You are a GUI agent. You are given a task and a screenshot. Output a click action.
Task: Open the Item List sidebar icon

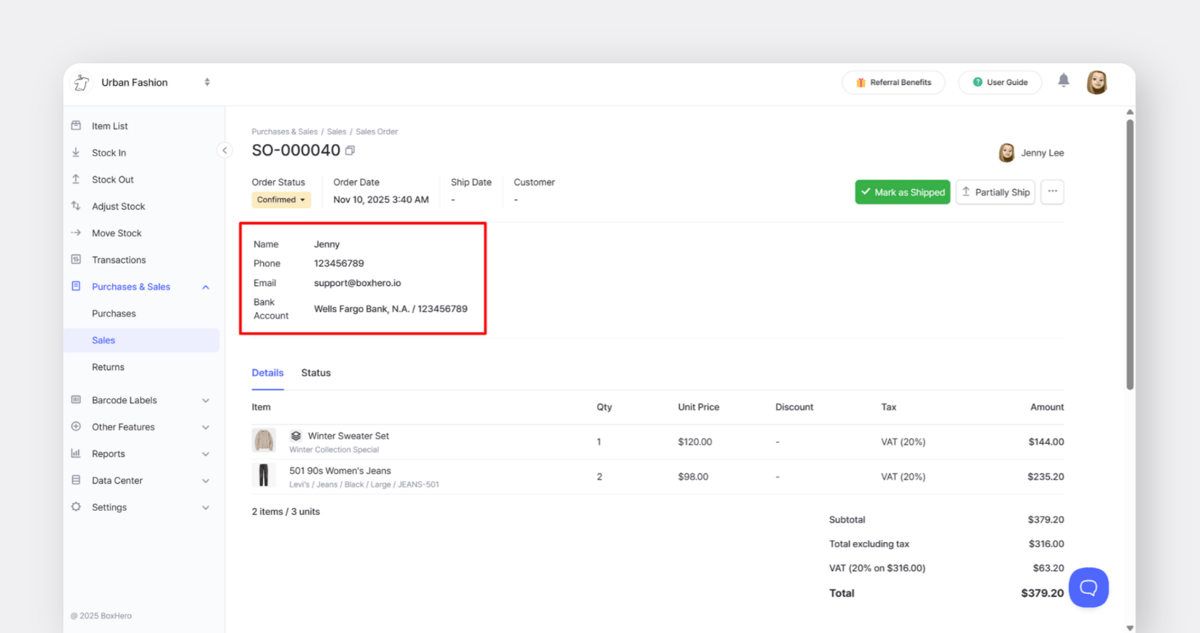(x=76, y=125)
